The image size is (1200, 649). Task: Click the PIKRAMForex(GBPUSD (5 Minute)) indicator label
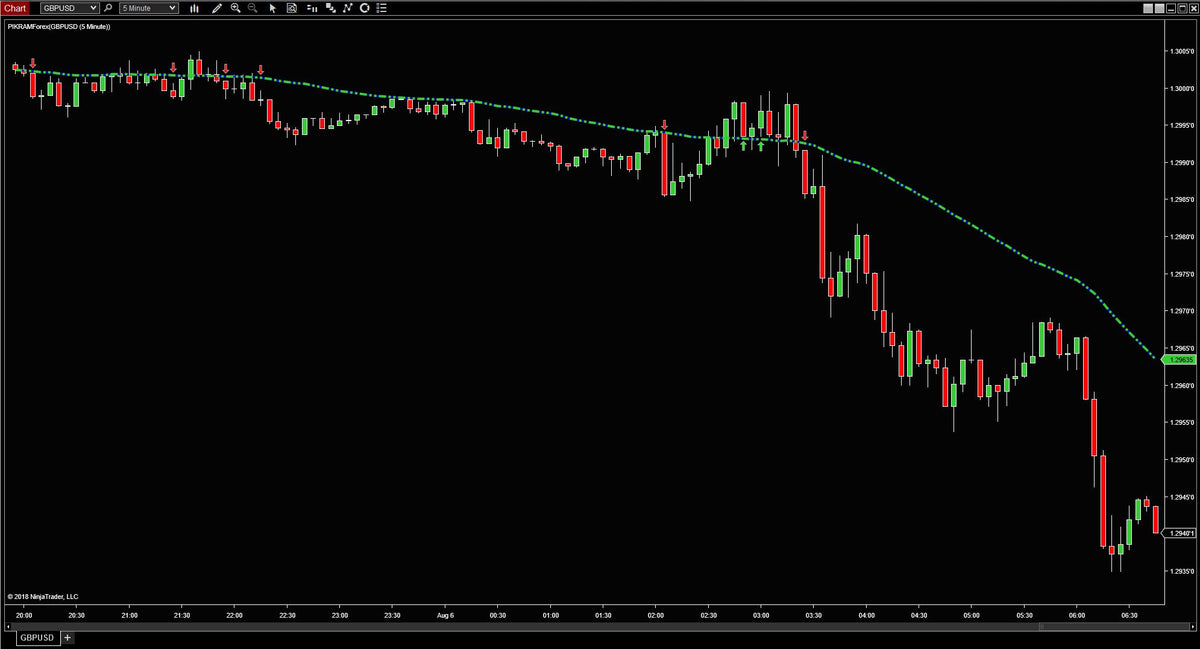point(58,26)
